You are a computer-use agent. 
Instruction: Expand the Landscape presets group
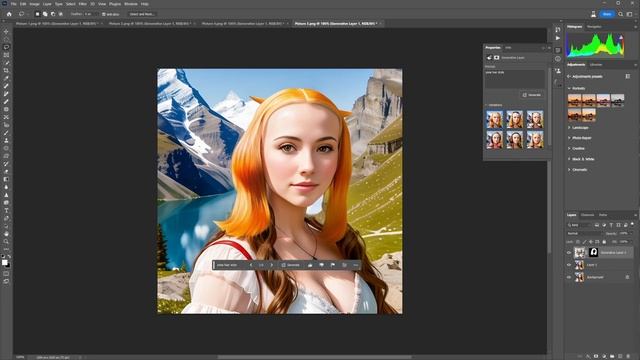click(569, 128)
